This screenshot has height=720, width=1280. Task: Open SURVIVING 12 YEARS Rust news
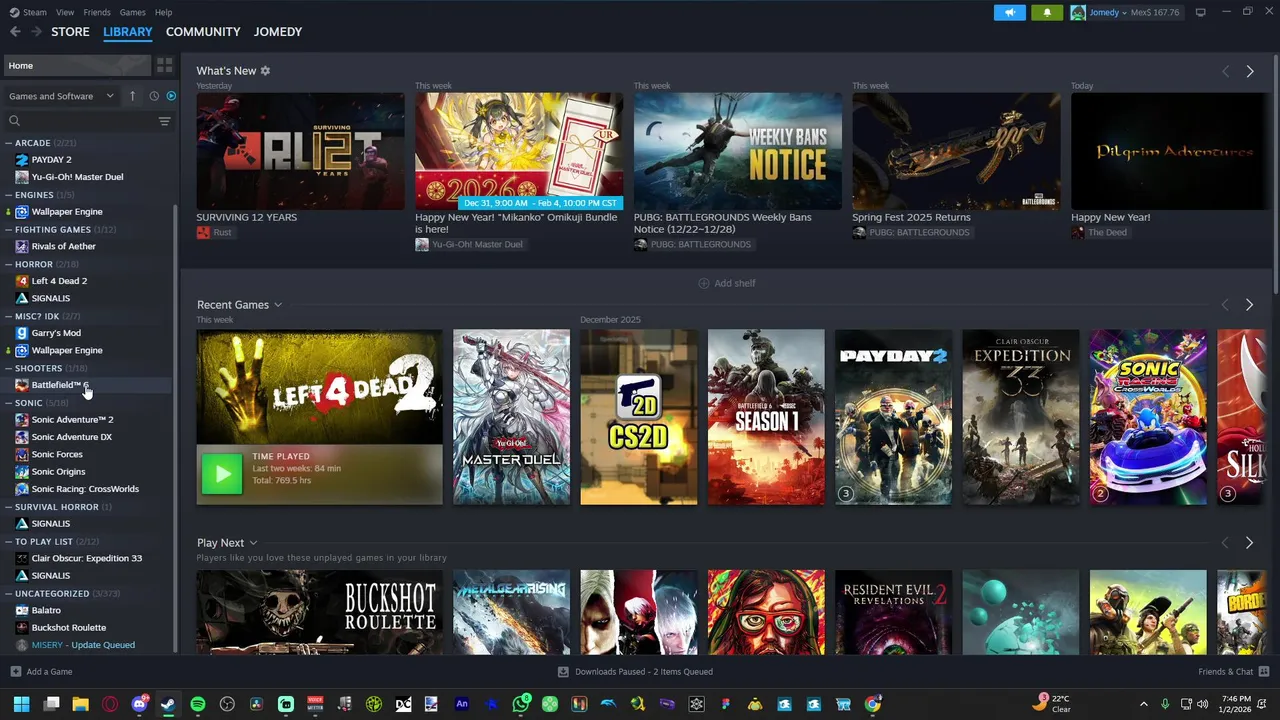tap(300, 151)
